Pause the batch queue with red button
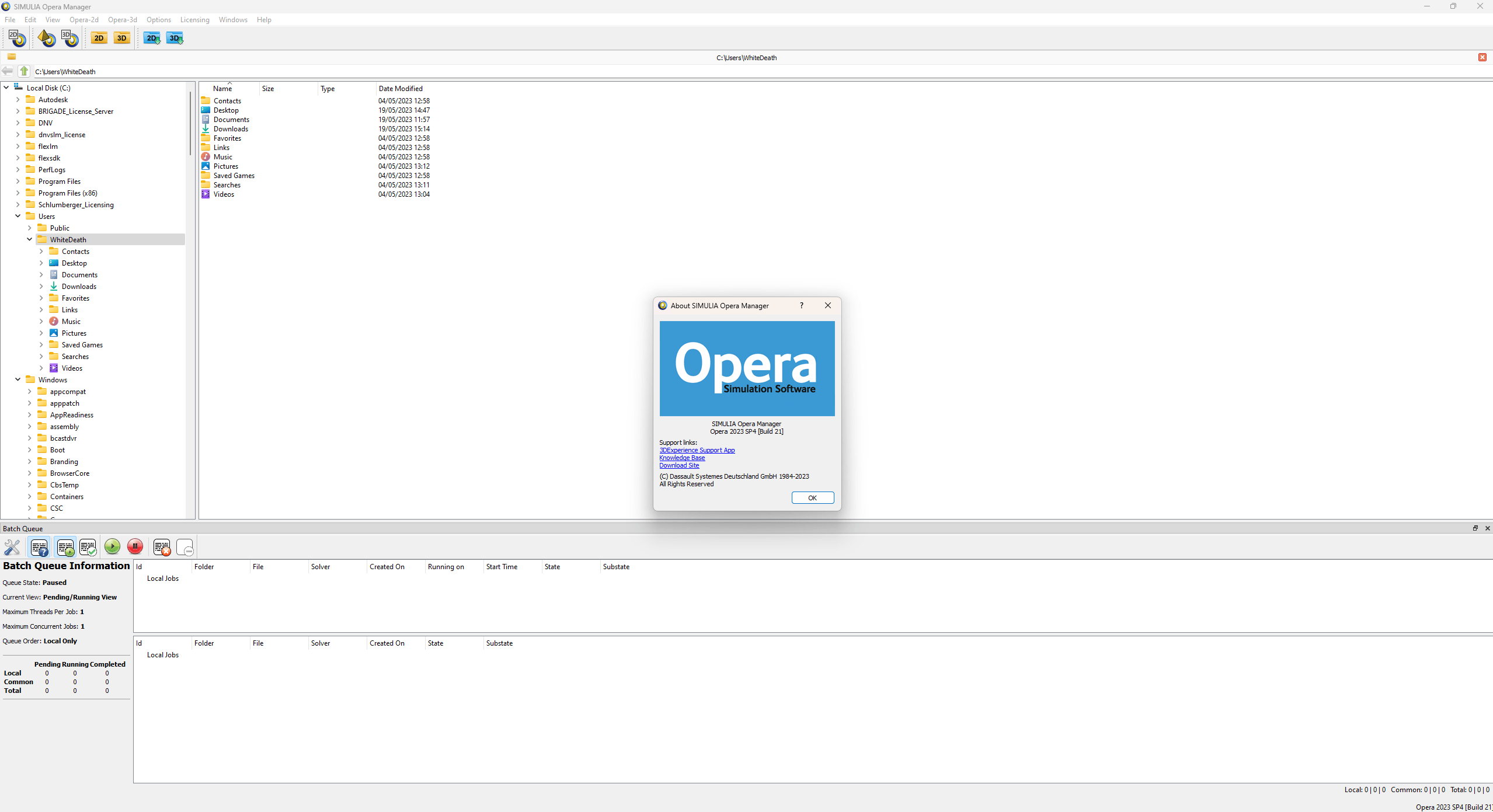1493x812 pixels. [135, 546]
